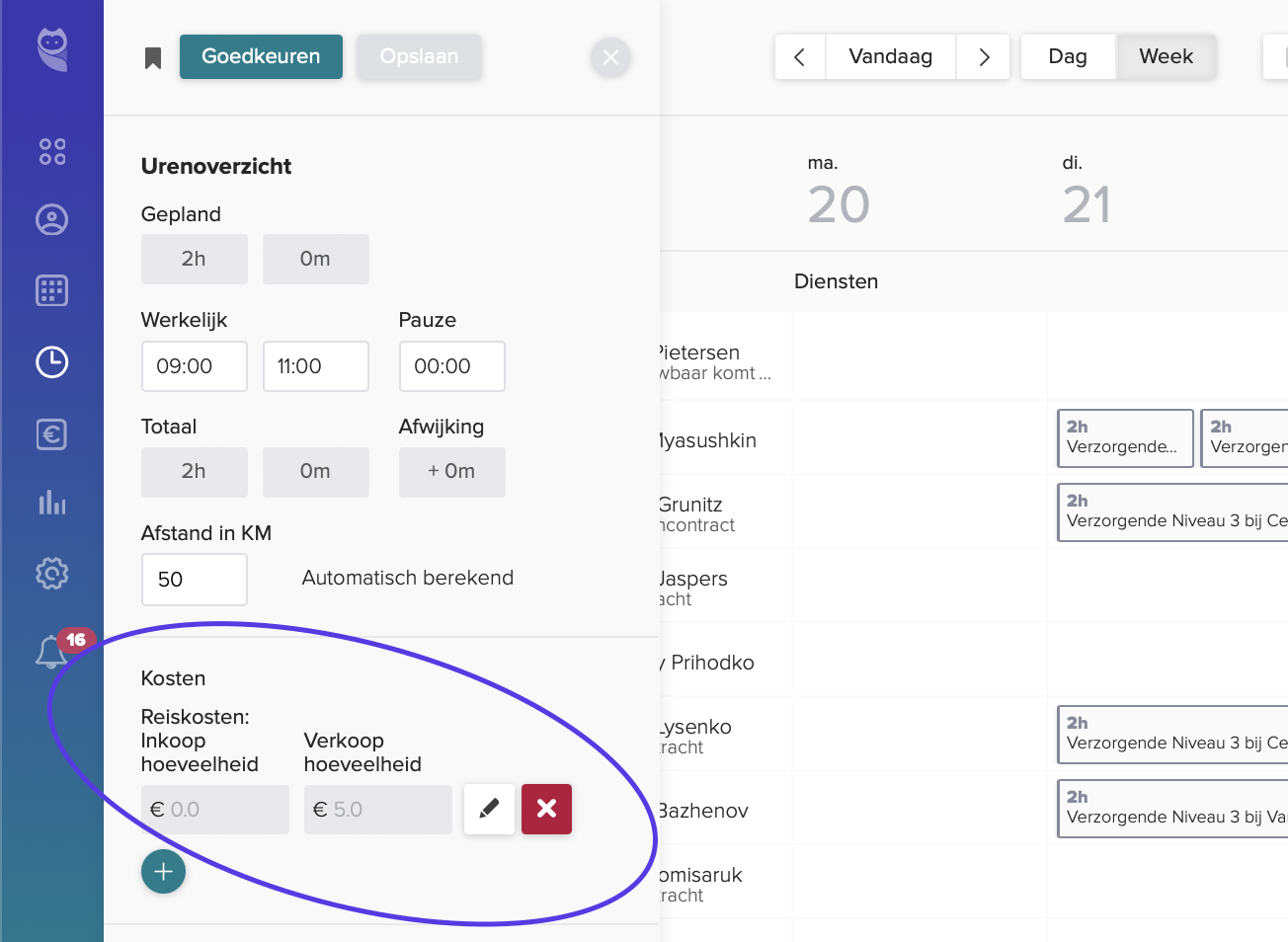Open the Lysenko 2h Verzorgende shift
Image resolution: width=1288 pixels, height=942 pixels.
point(1172,735)
